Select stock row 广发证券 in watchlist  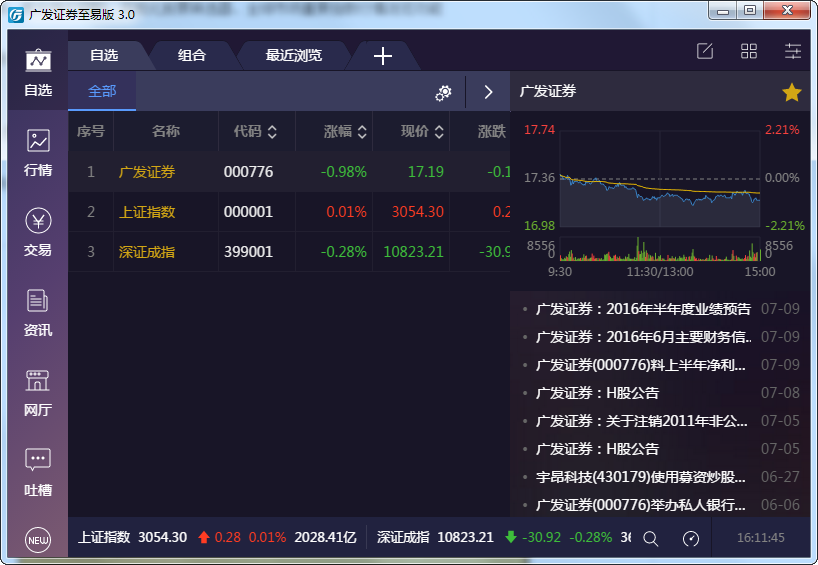[x=289, y=172]
